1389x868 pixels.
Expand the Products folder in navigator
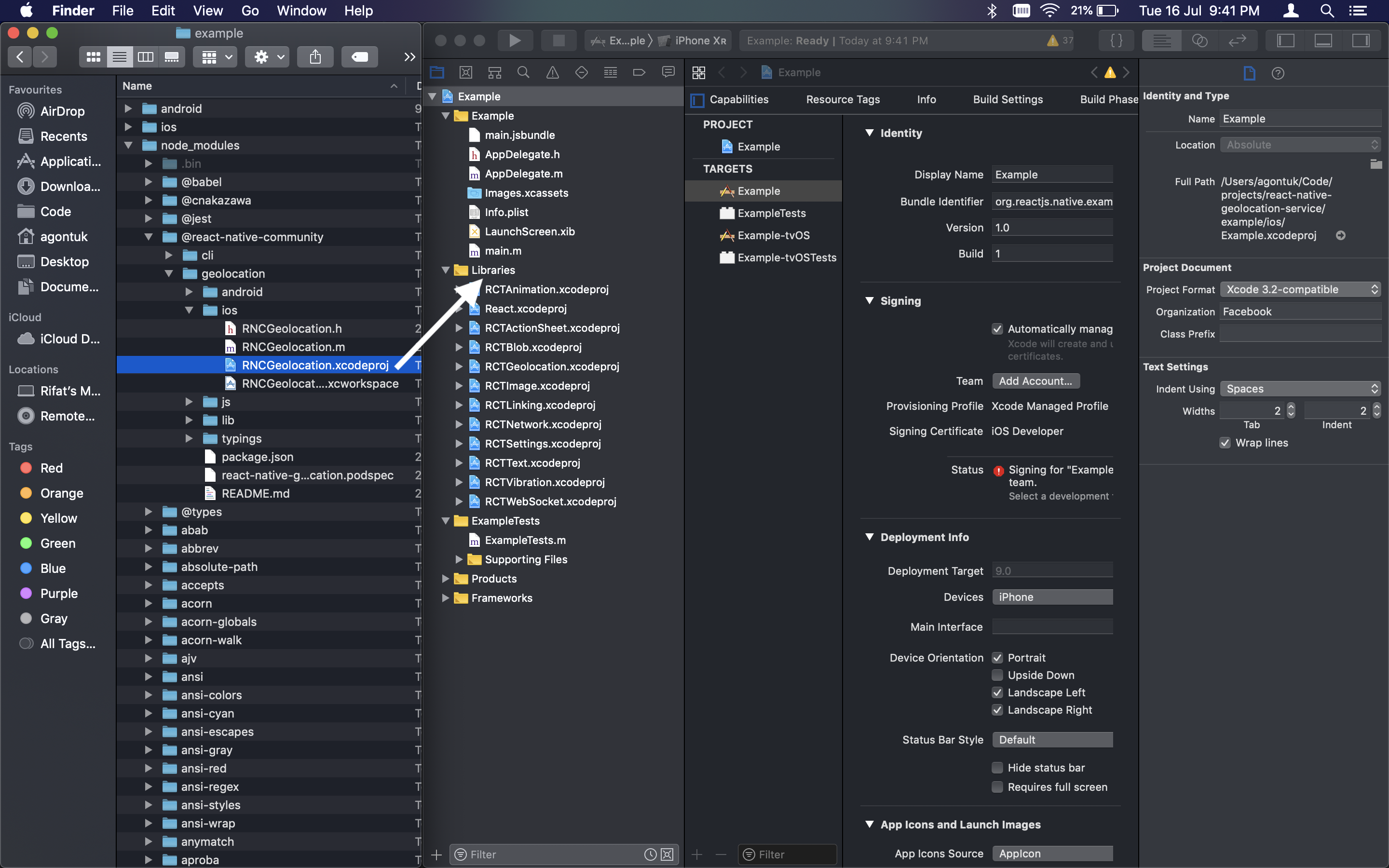click(444, 578)
